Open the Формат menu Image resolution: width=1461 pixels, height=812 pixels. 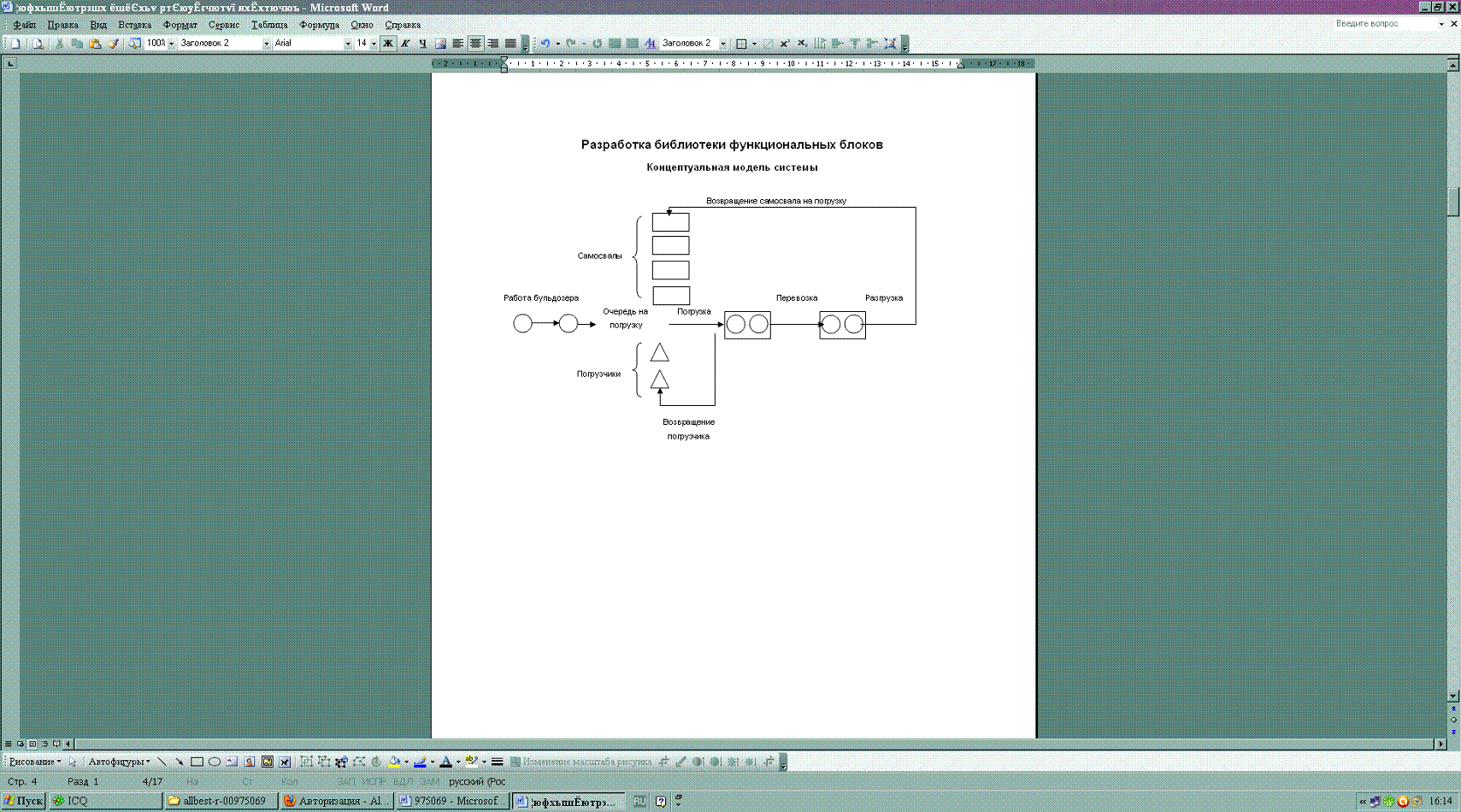(180, 25)
